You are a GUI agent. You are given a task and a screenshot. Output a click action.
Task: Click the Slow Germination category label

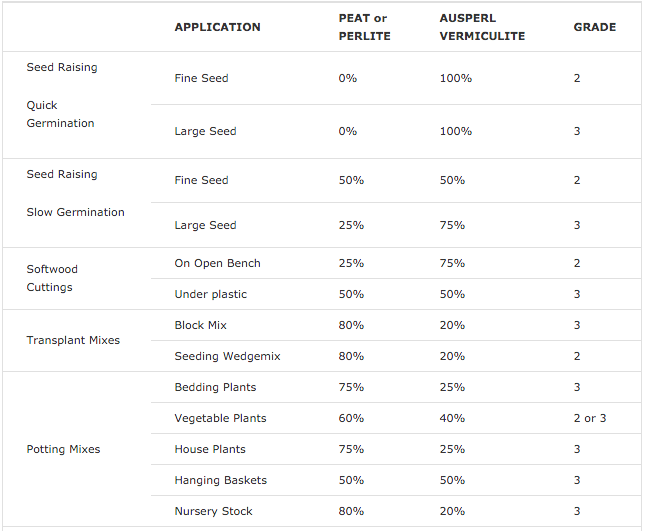75,212
